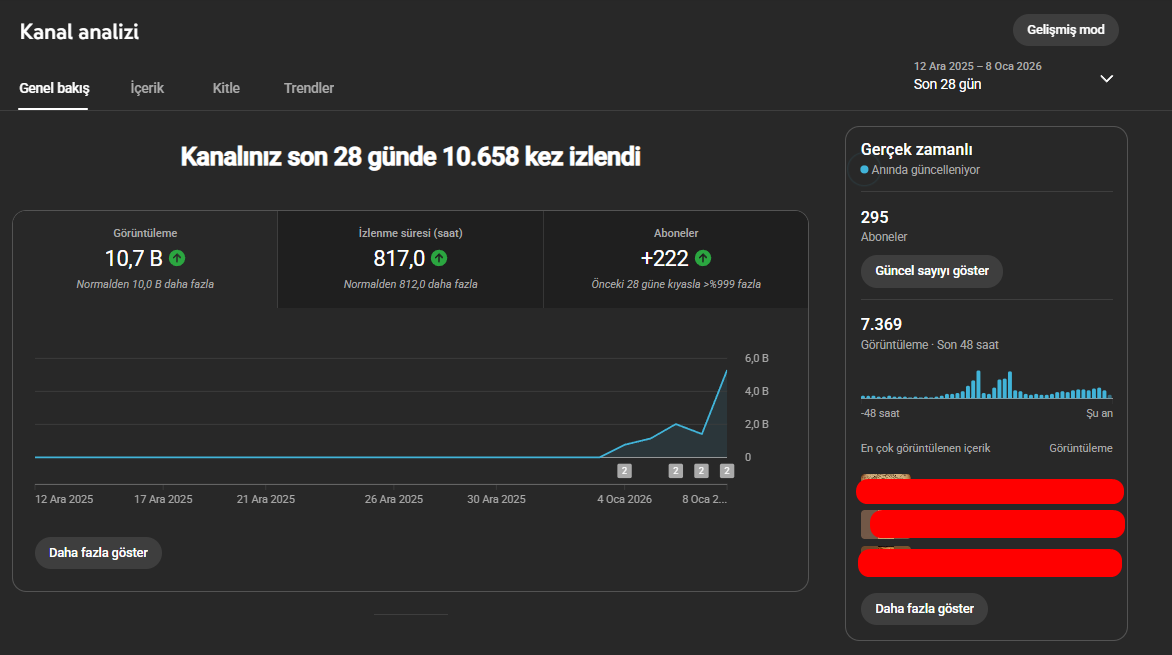Click Daha fazla göster in real-time panel

click(x=924, y=609)
